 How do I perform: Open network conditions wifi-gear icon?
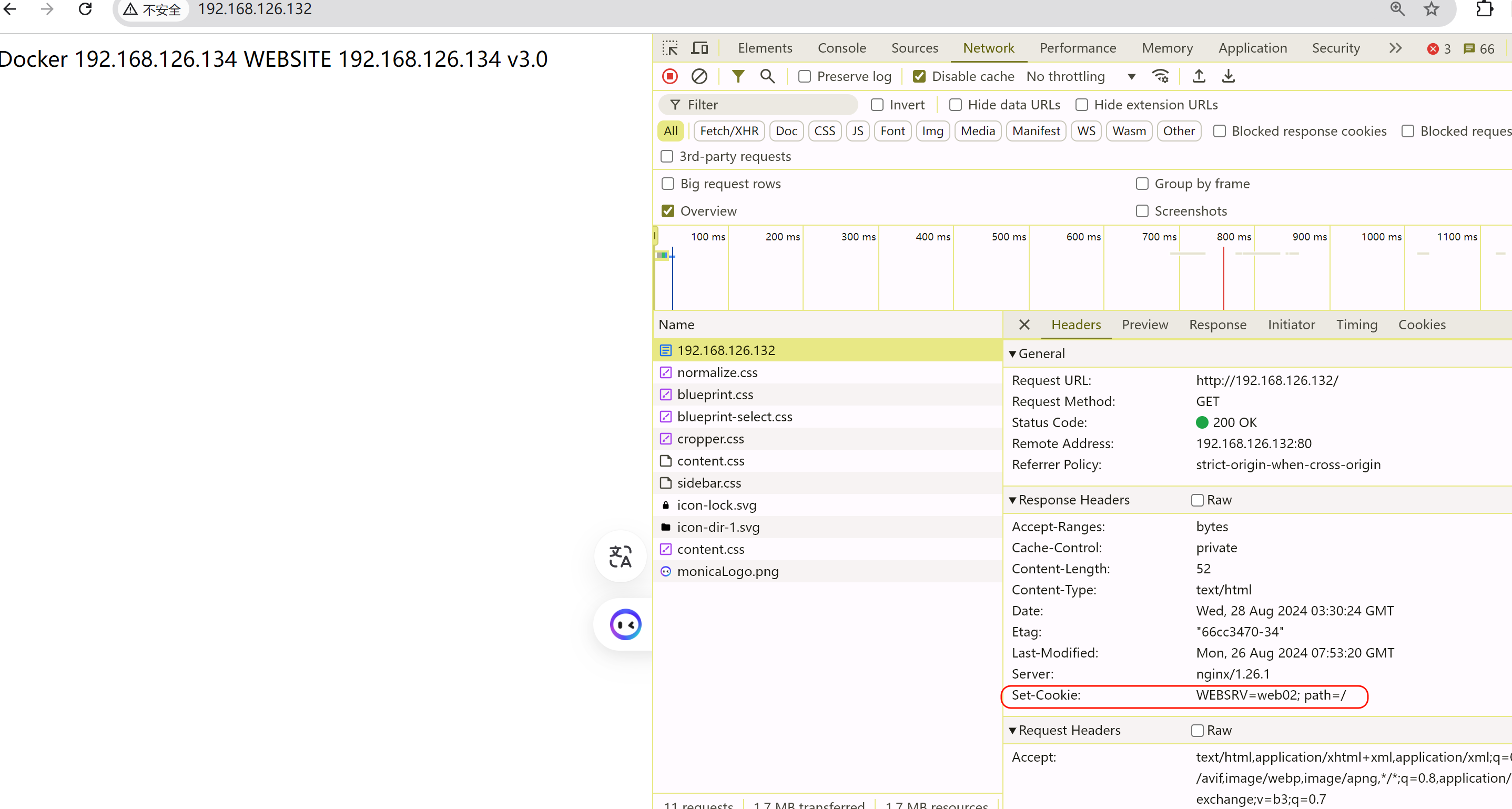click(1160, 76)
